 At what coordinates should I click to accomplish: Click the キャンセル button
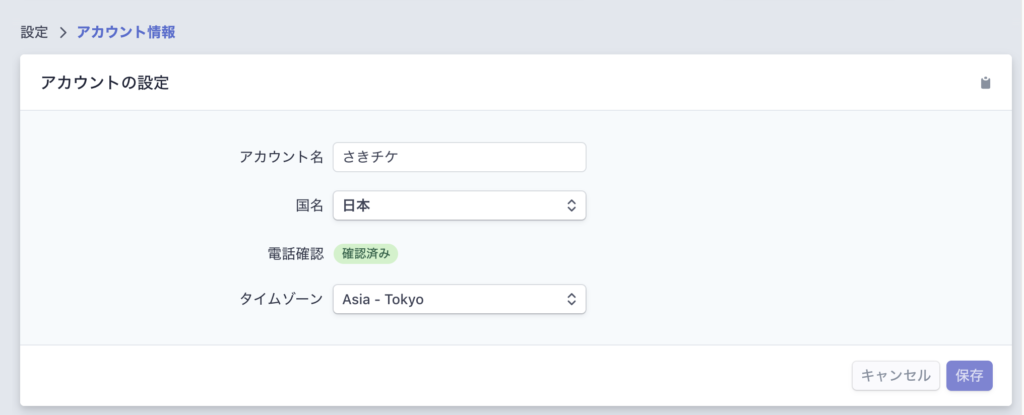(895, 376)
